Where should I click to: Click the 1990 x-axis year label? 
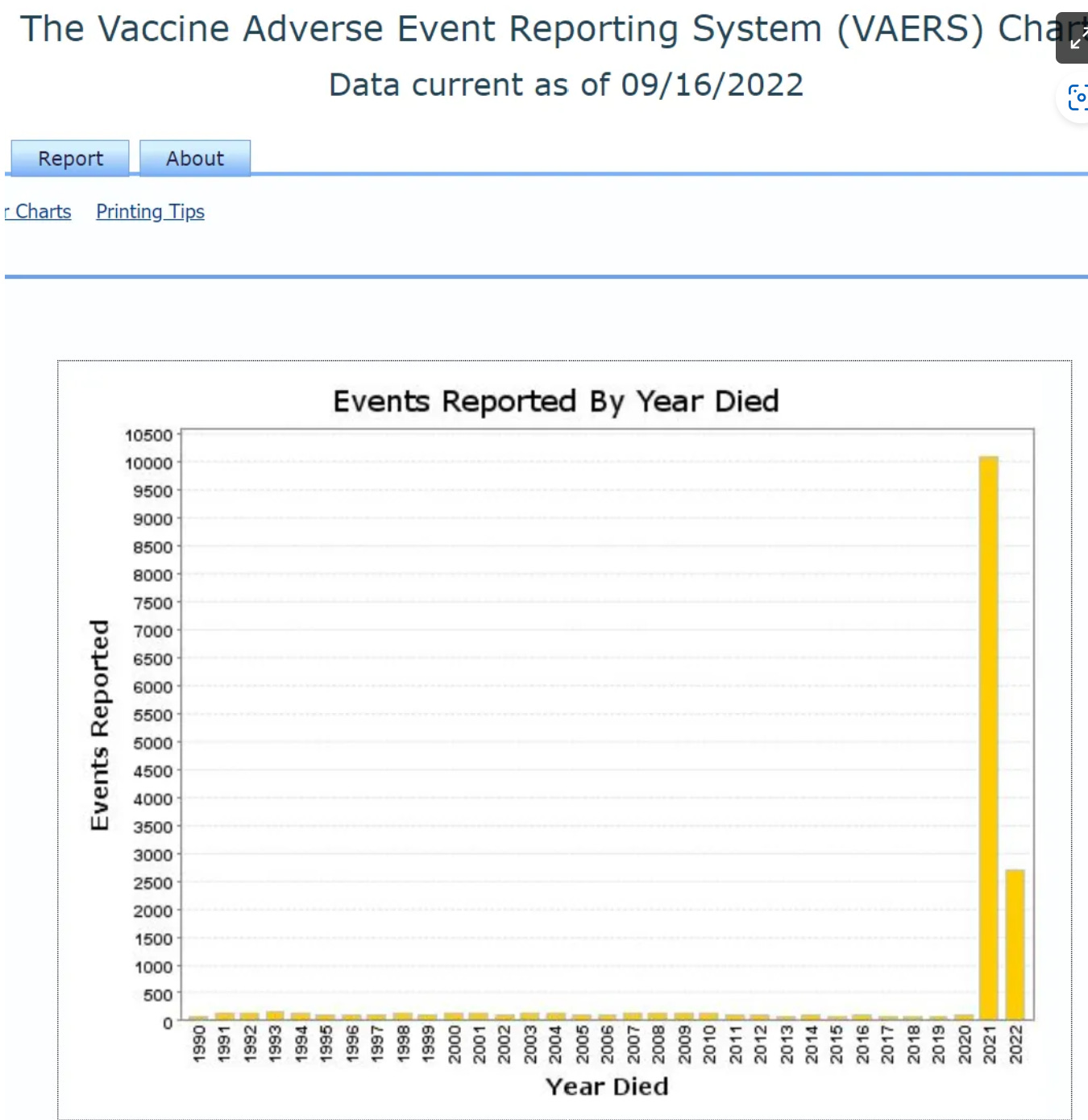pyautogui.click(x=199, y=1043)
